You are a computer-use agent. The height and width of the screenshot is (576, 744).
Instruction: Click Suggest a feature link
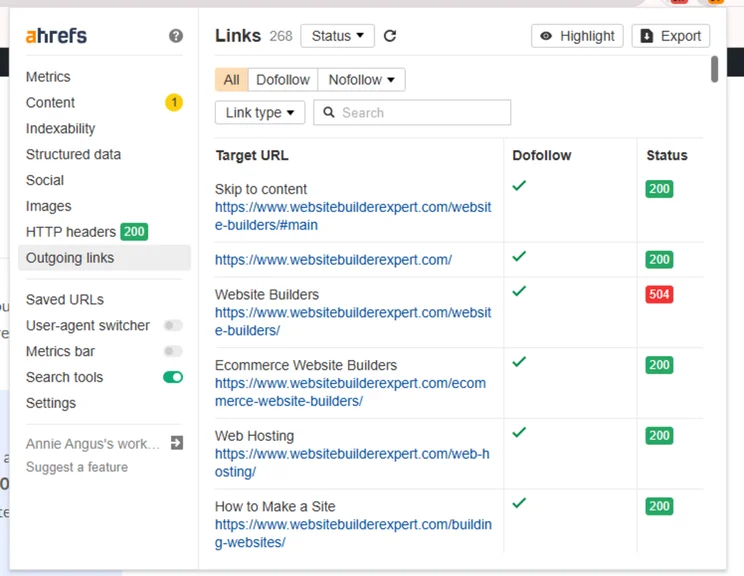(77, 467)
